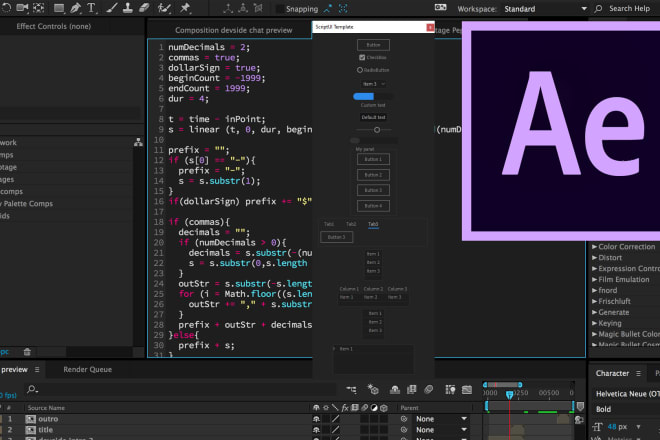Click the sync settings icon left of Workspace
Viewport: 660px width, 440px height.
[x=440, y=8]
